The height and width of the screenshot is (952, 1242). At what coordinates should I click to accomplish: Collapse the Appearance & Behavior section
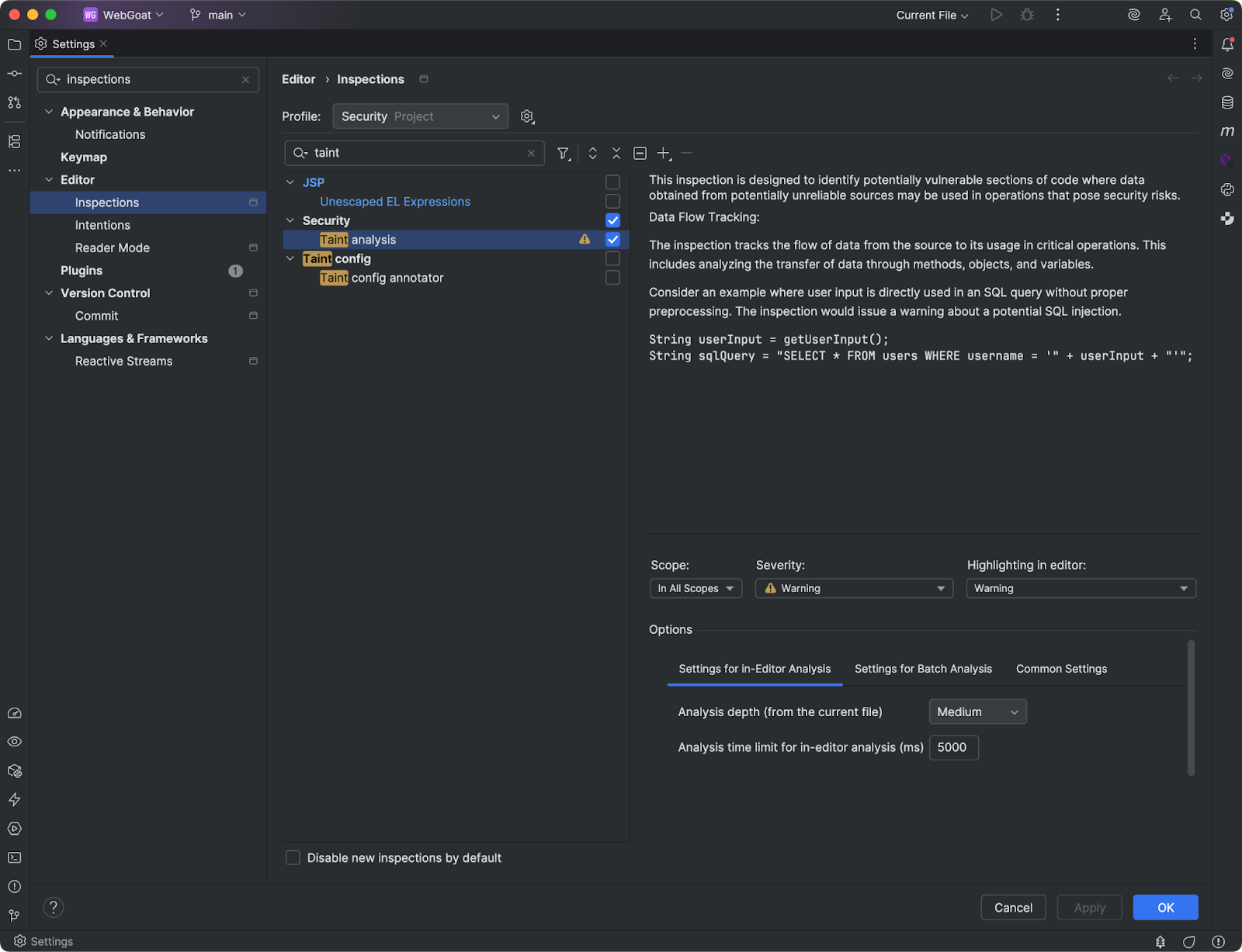point(49,112)
